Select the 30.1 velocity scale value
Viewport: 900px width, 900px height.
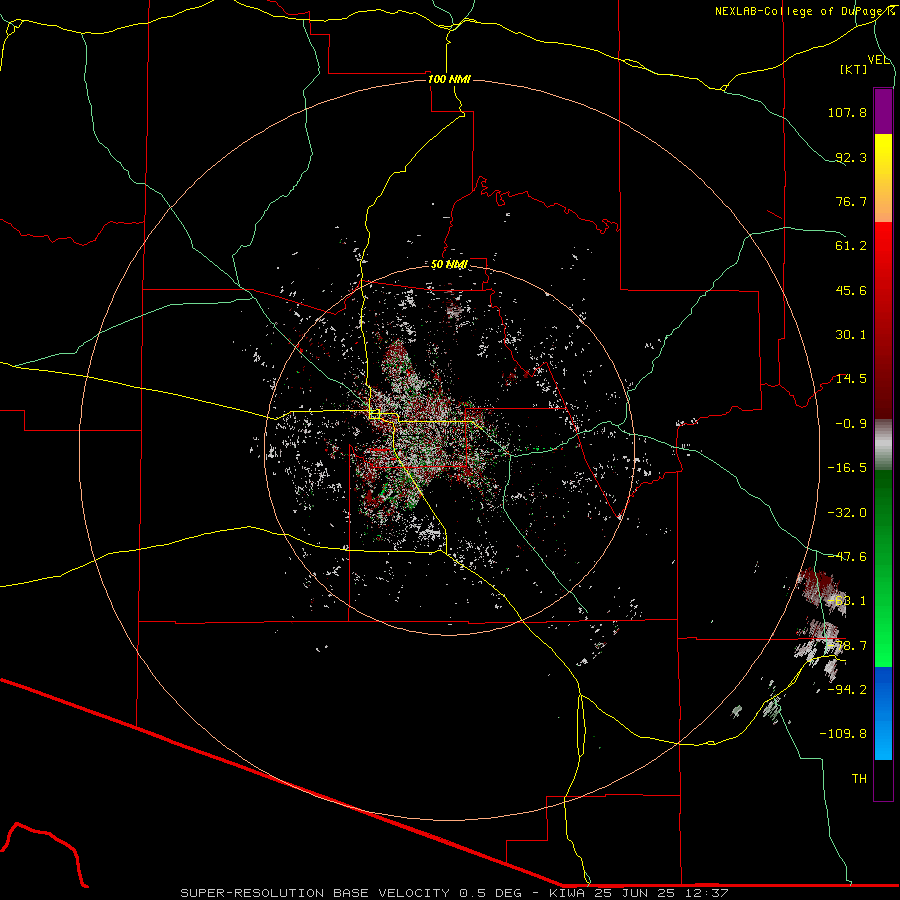pos(851,335)
